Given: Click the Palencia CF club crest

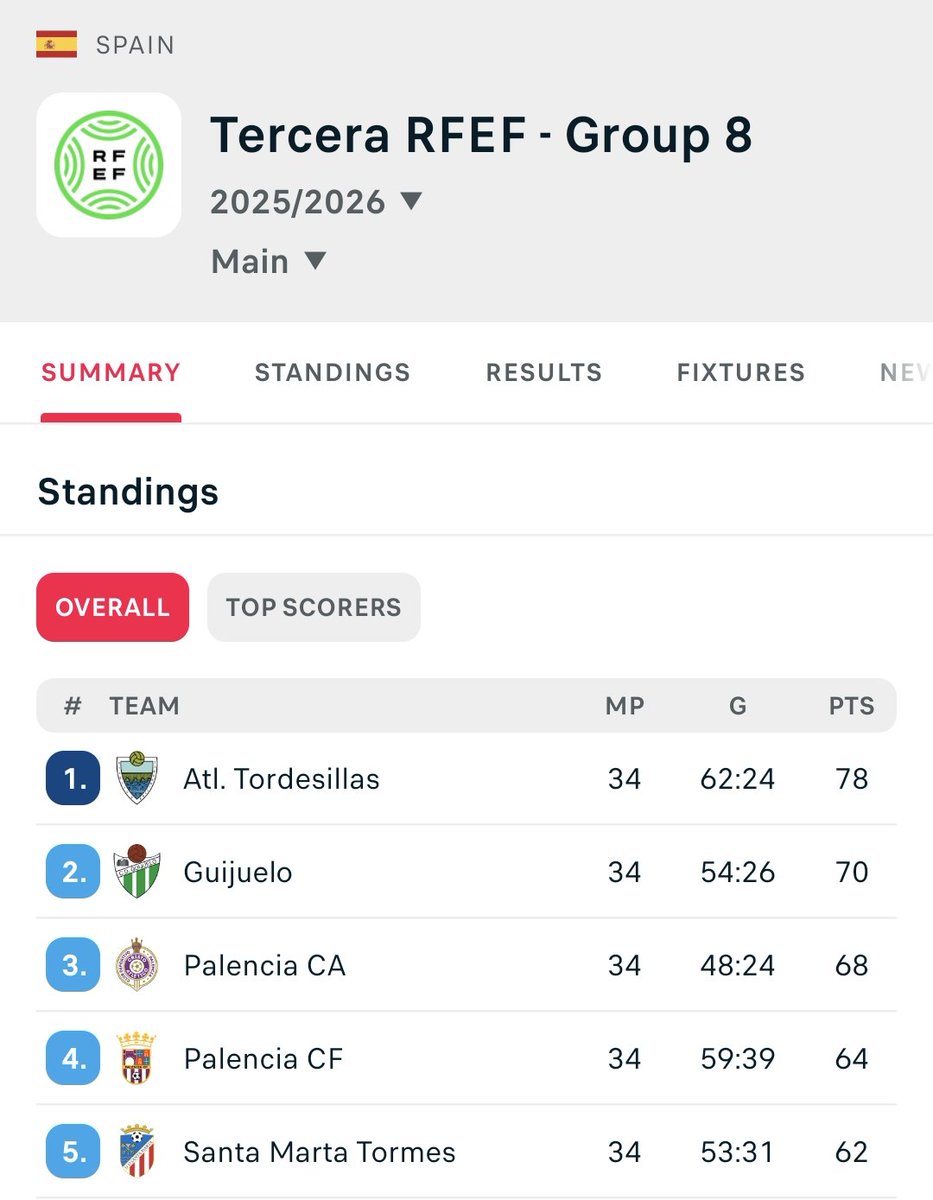Looking at the screenshot, I should (137, 1058).
